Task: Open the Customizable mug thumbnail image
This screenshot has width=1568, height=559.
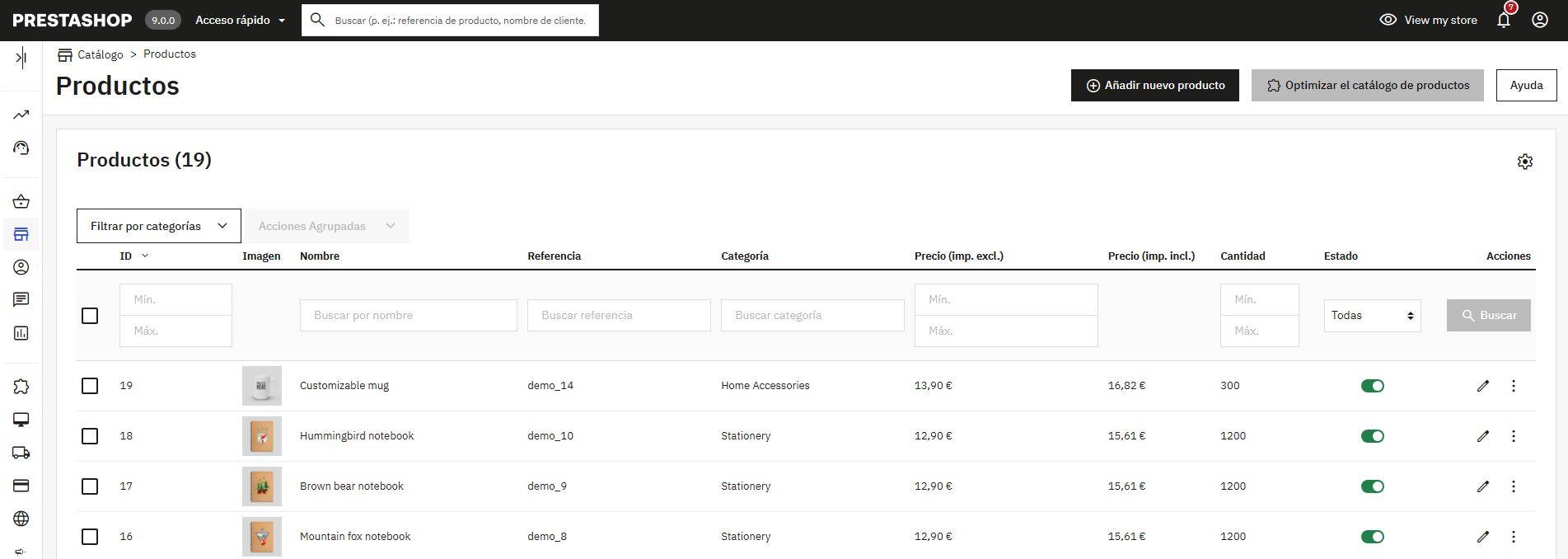Action: [262, 386]
